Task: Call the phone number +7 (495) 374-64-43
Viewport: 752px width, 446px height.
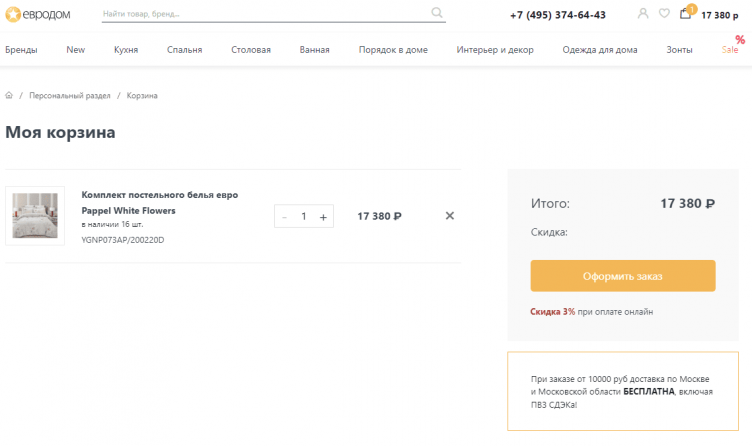Action: coord(558,15)
